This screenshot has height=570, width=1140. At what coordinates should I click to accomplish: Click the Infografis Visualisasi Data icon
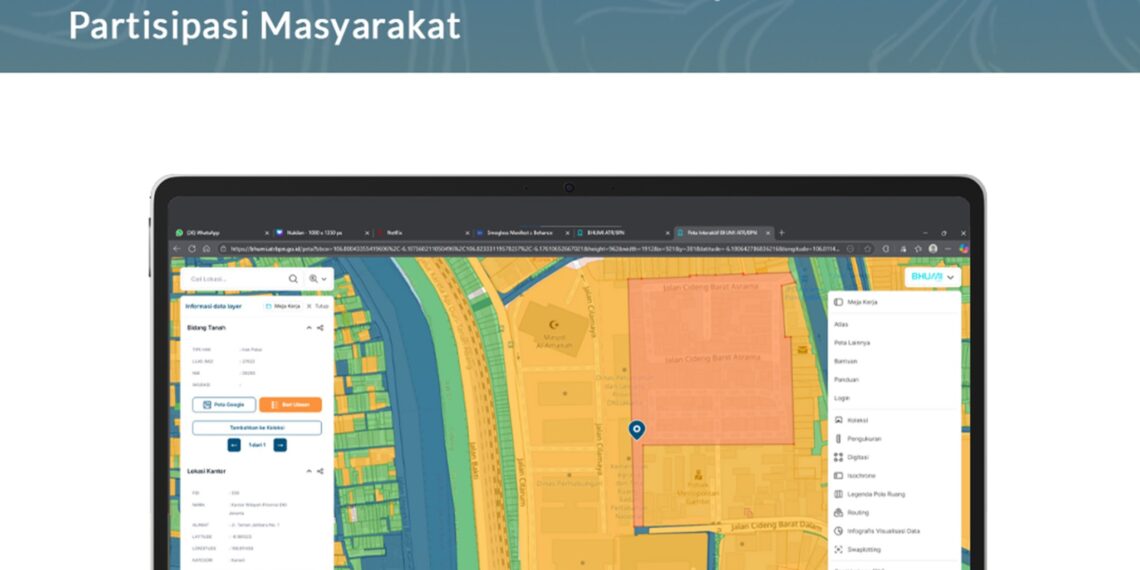coord(838,531)
